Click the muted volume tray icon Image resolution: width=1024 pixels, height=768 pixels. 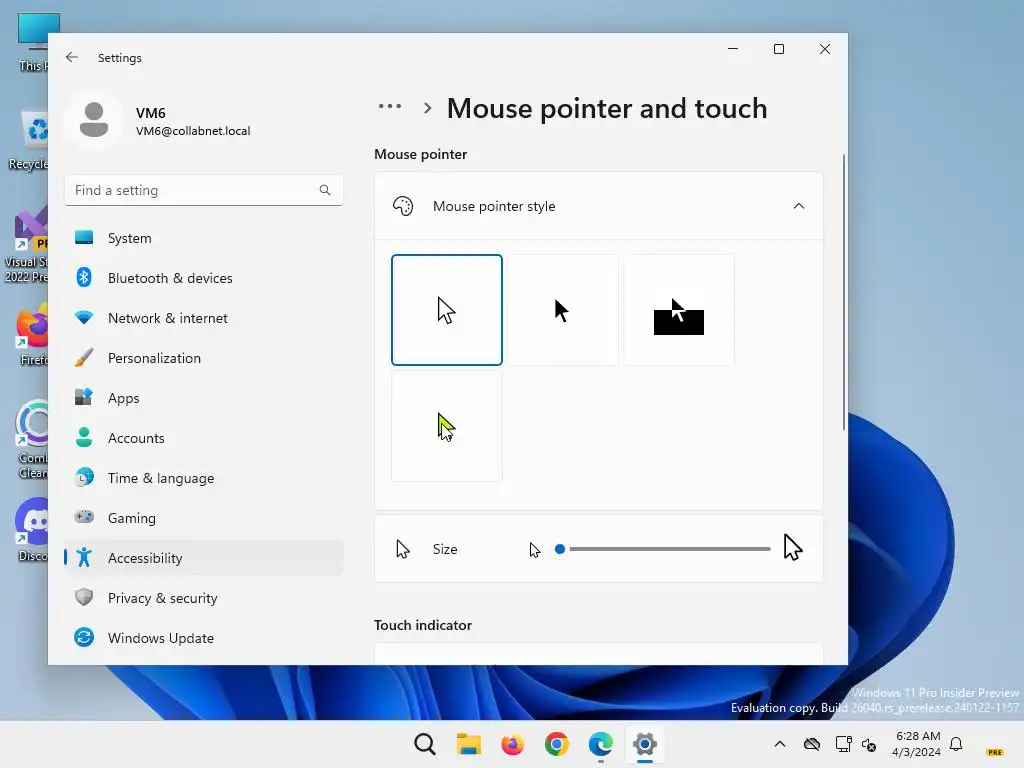click(x=869, y=744)
